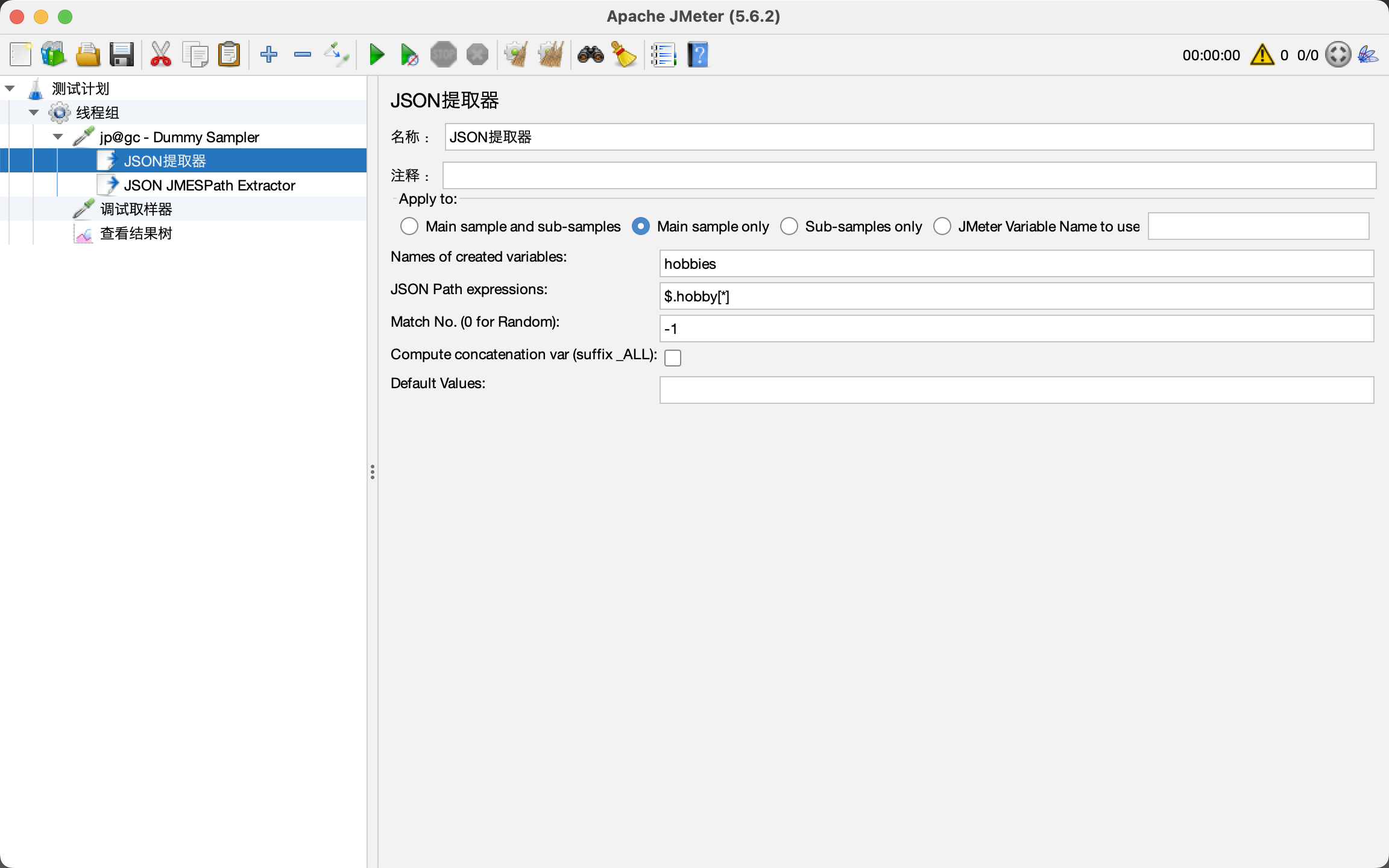Viewport: 1389px width, 868px height.
Task: Clear all results with double broom icon
Action: 551,55
